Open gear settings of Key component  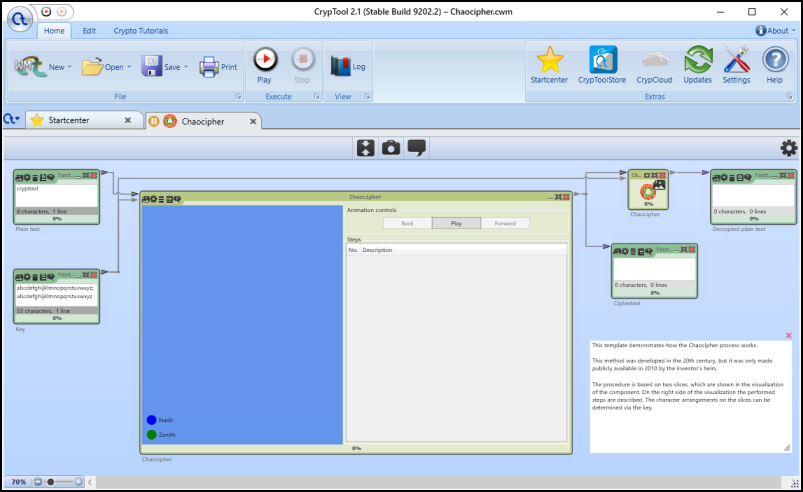click(27, 277)
